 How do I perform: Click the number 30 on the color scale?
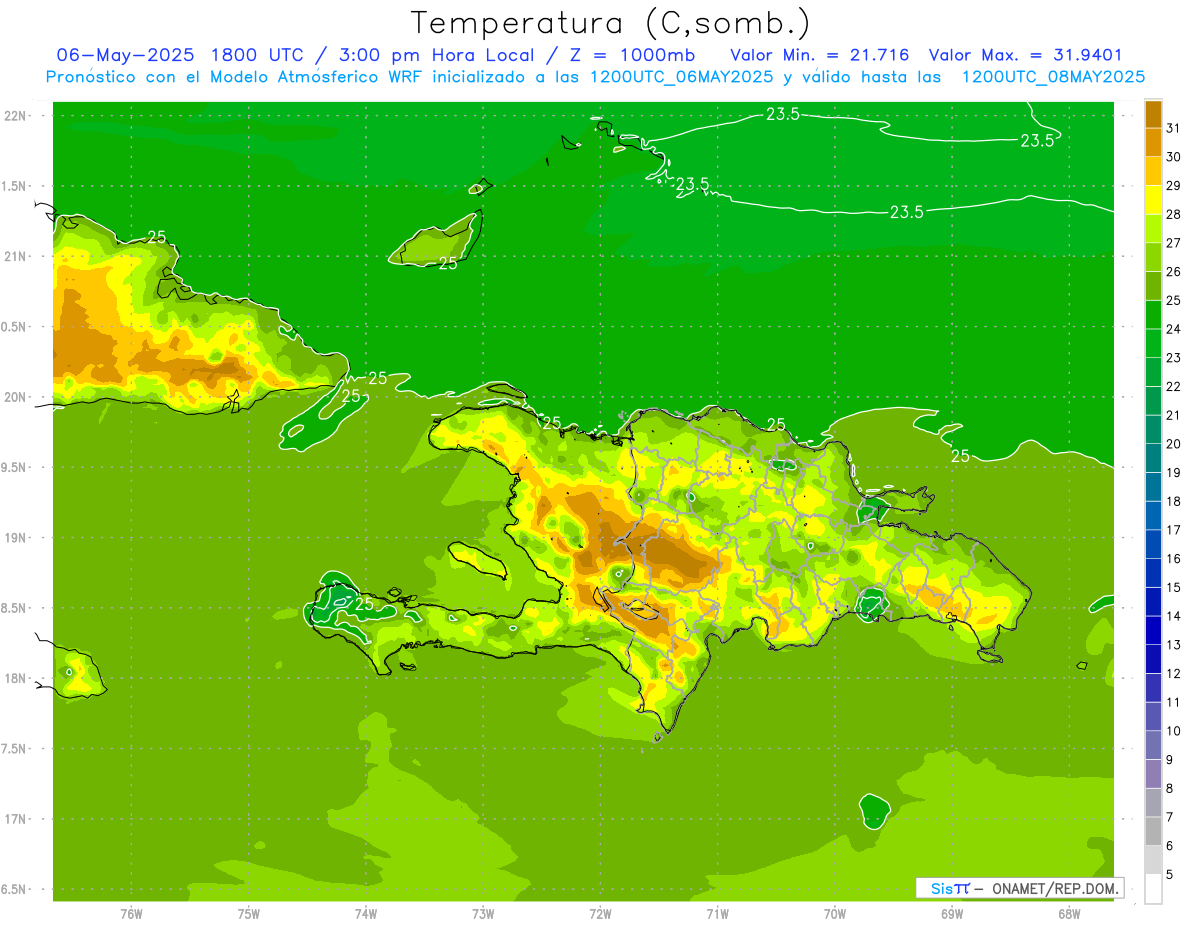tap(1173, 157)
